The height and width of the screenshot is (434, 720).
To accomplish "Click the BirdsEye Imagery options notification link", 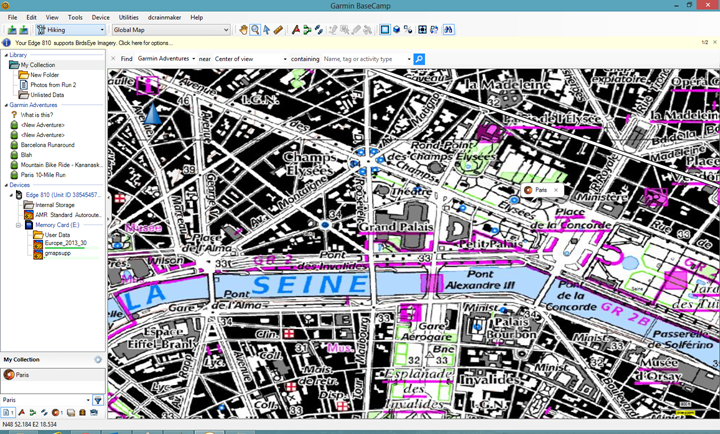I will point(94,43).
